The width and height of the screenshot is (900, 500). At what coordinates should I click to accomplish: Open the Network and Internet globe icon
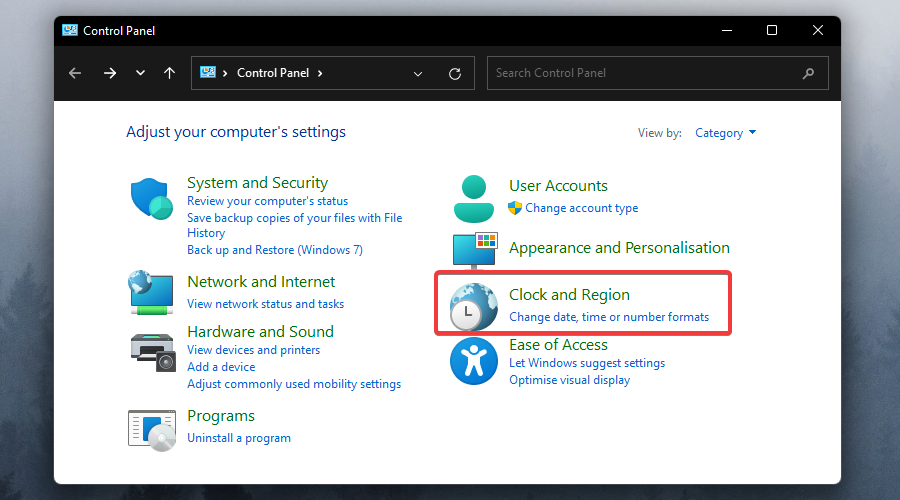click(151, 293)
